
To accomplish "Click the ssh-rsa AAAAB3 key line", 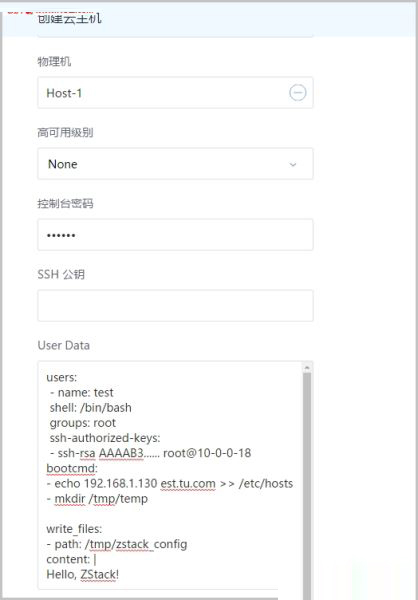I will (150, 453).
